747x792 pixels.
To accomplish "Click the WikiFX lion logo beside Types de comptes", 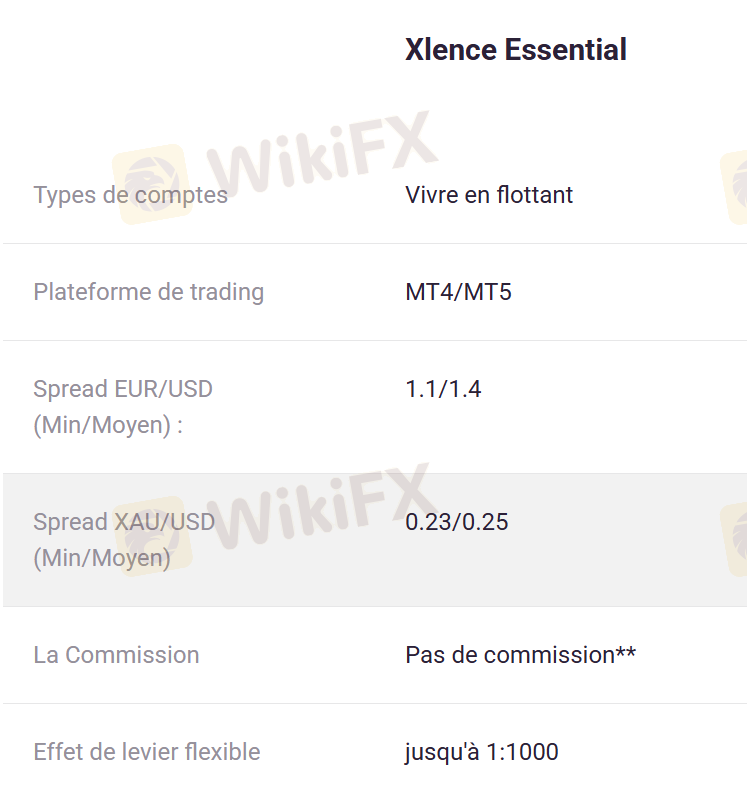I will click(x=152, y=184).
